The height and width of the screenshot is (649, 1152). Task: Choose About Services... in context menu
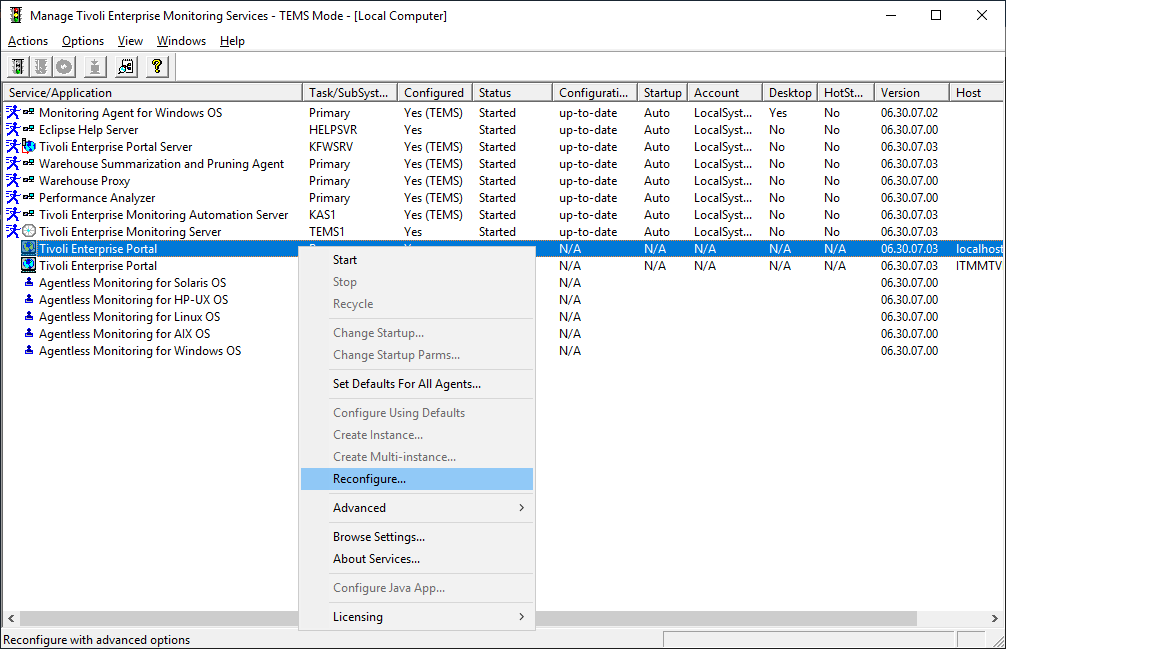pyautogui.click(x=417, y=559)
